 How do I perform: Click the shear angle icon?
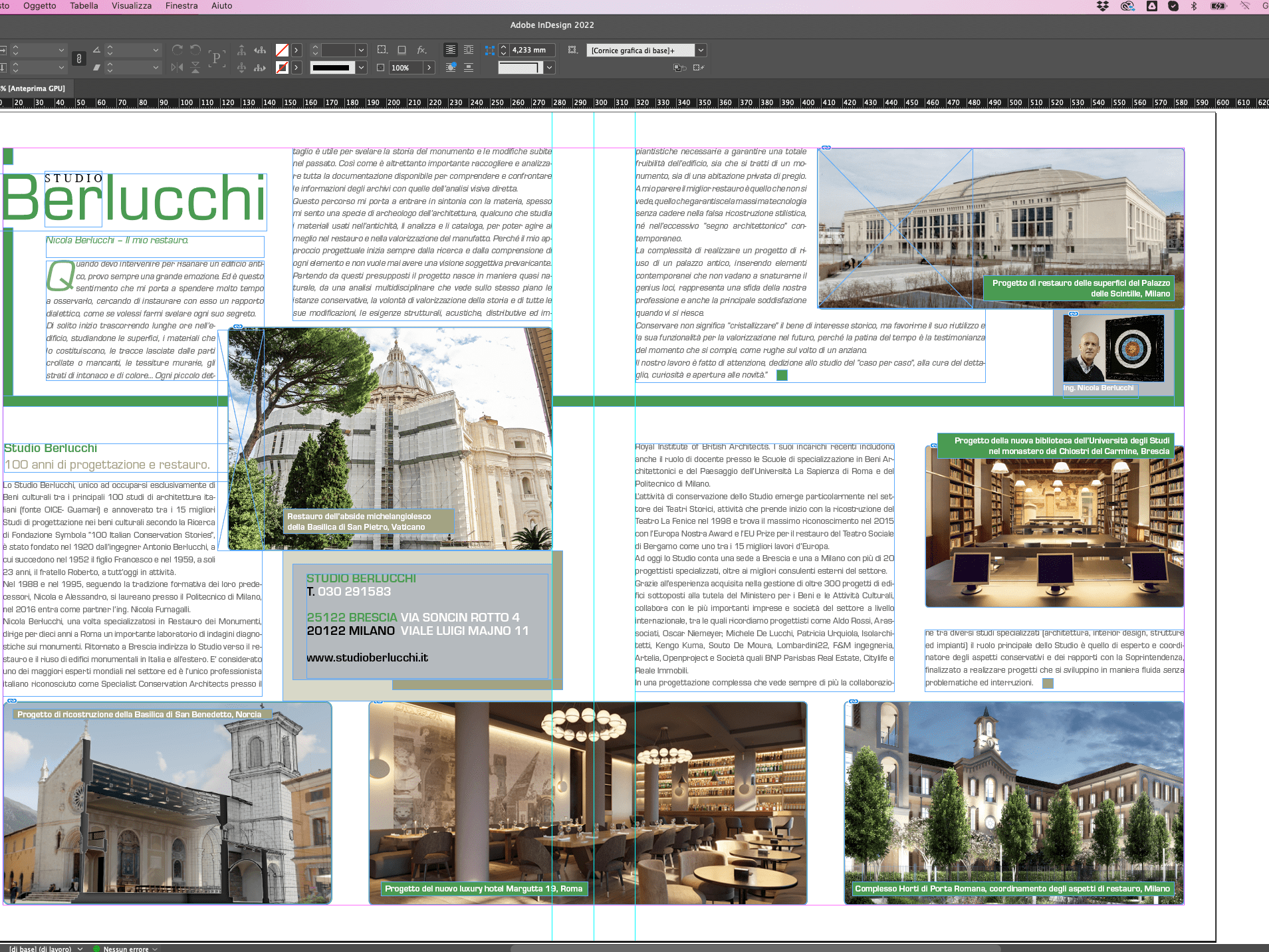click(x=96, y=67)
